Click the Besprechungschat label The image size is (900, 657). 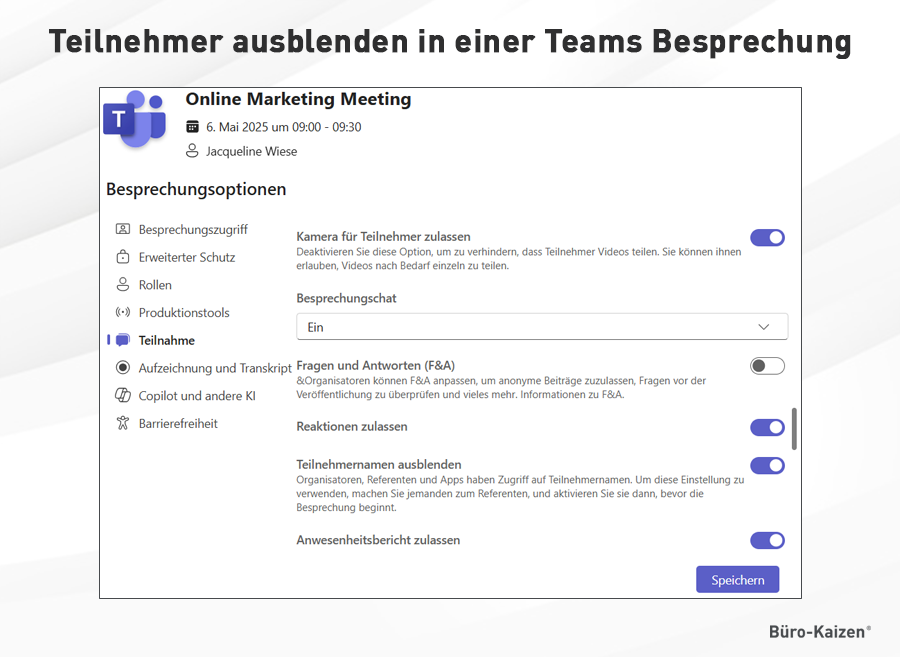pos(346,298)
